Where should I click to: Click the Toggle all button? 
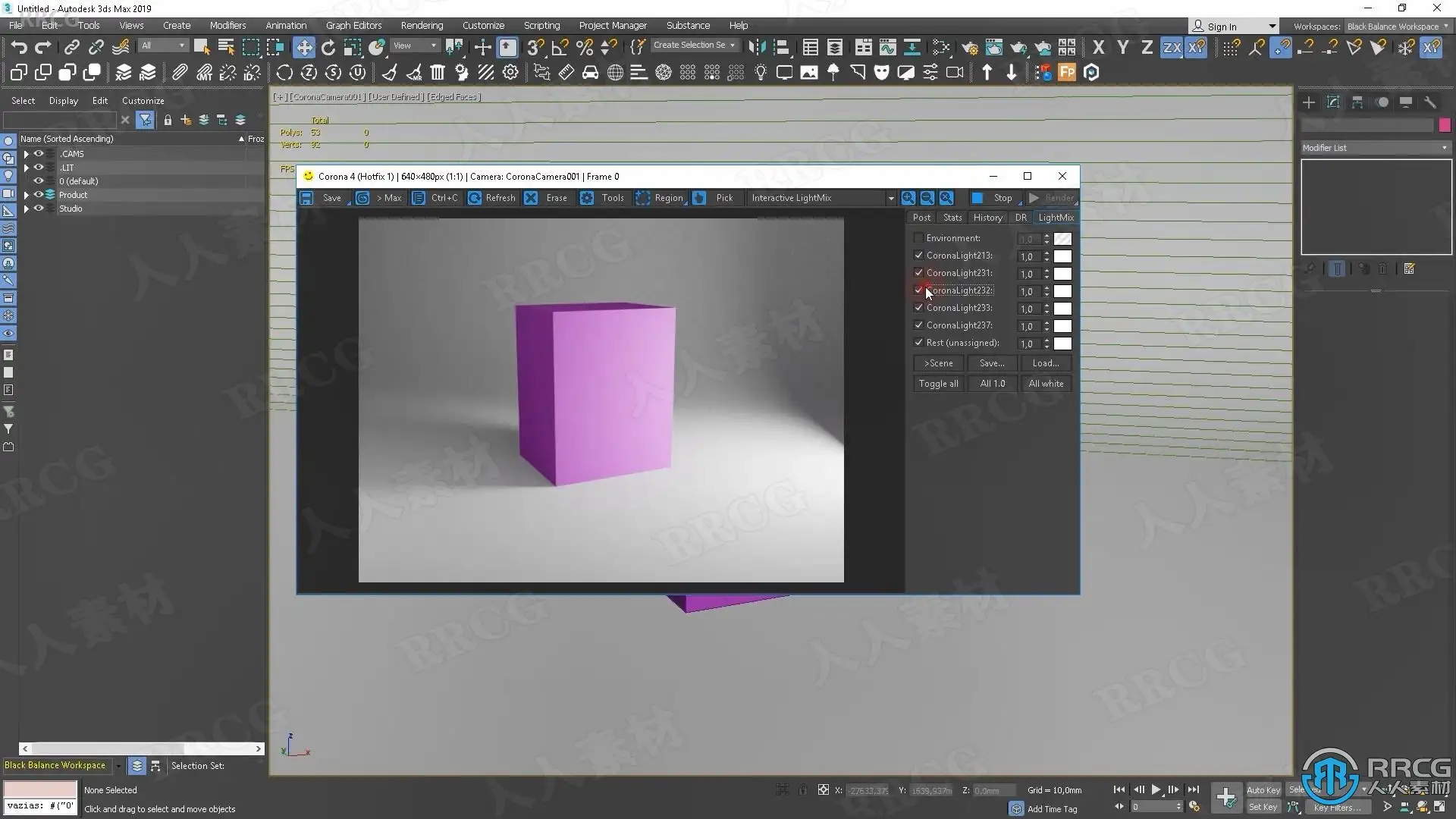tap(938, 384)
